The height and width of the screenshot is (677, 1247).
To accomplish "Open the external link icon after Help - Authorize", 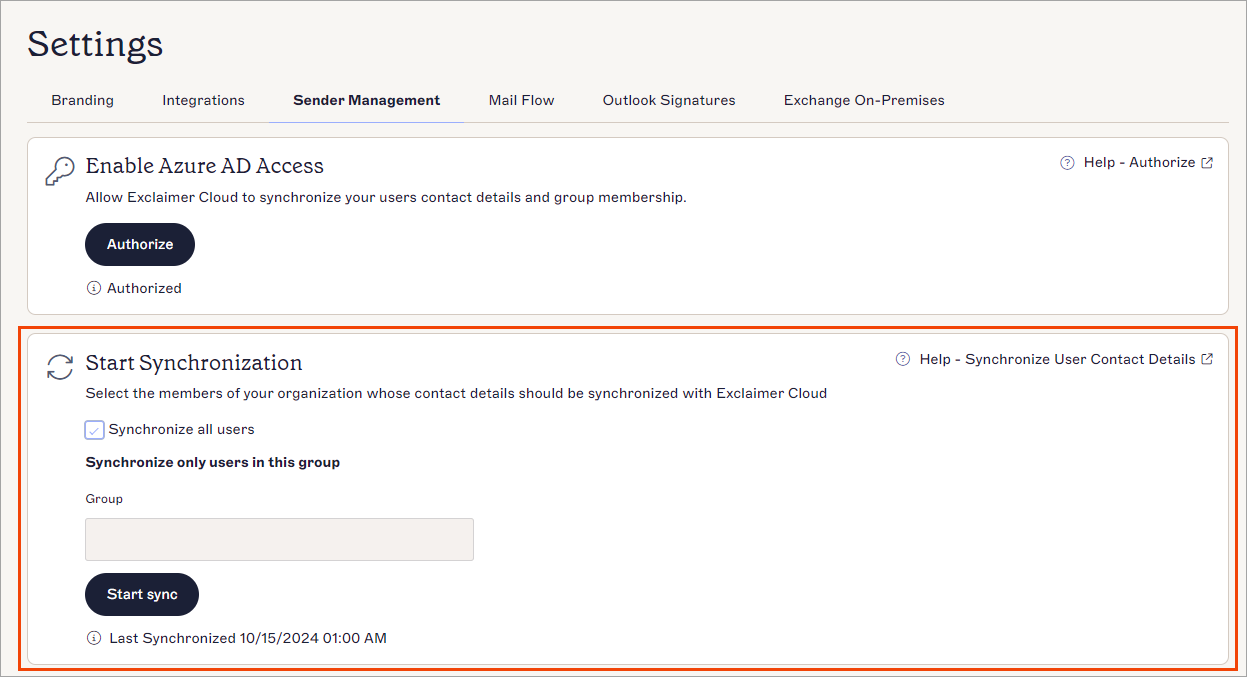I will tap(1208, 161).
